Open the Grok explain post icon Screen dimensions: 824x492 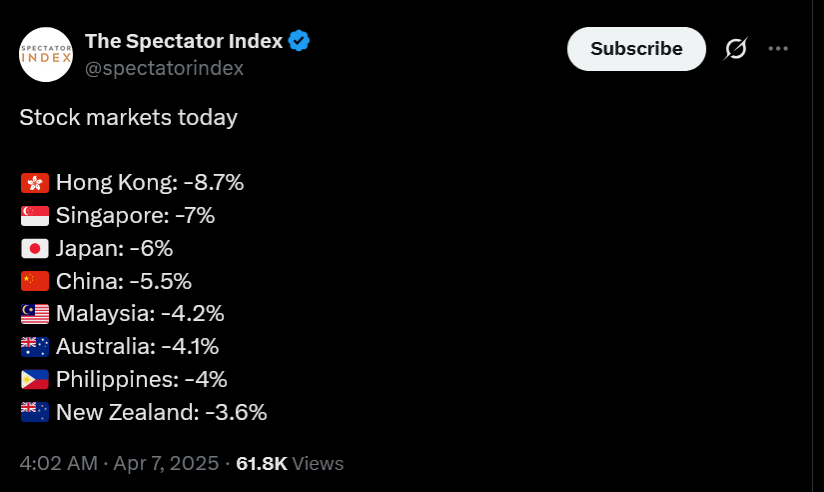click(735, 48)
